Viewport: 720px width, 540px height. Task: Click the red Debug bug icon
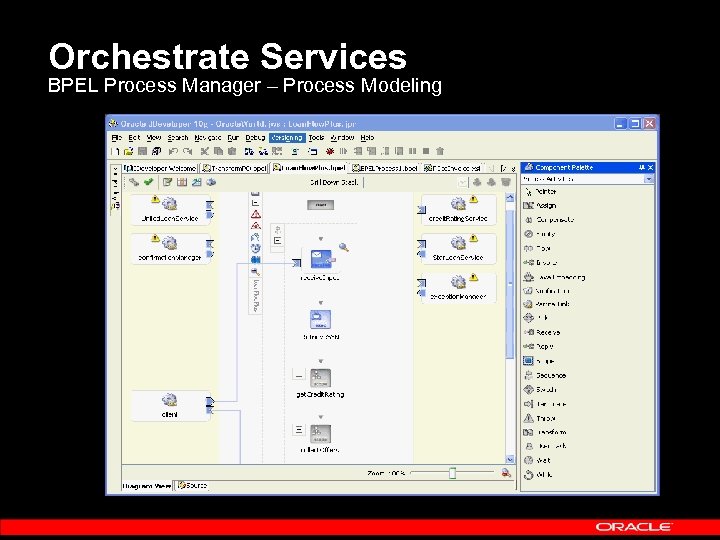(x=330, y=151)
